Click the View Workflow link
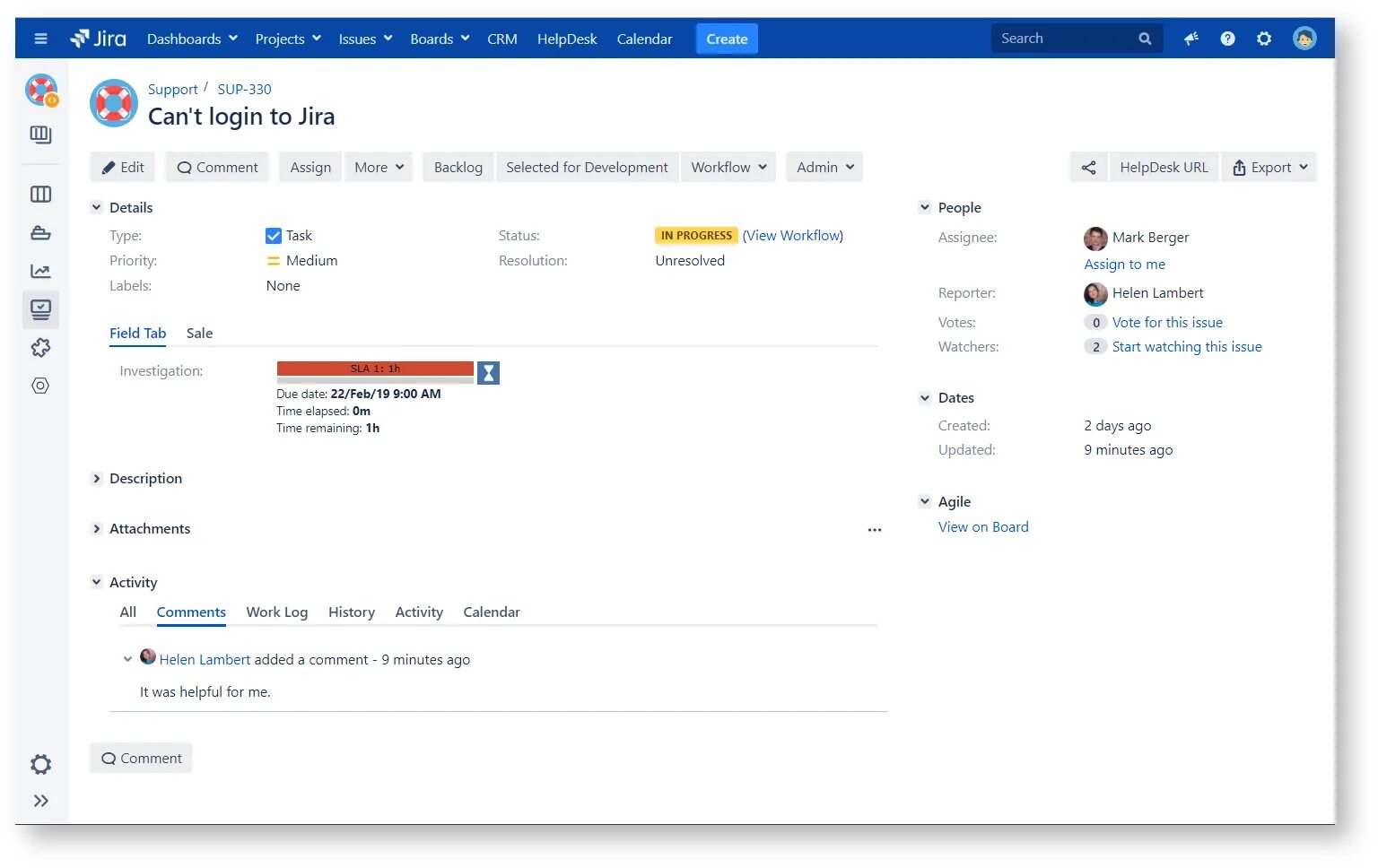Image resolution: width=1378 pixels, height=868 pixels. (793, 236)
